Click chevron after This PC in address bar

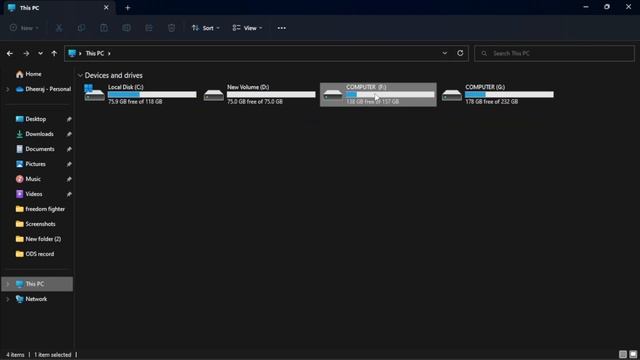click(x=109, y=53)
